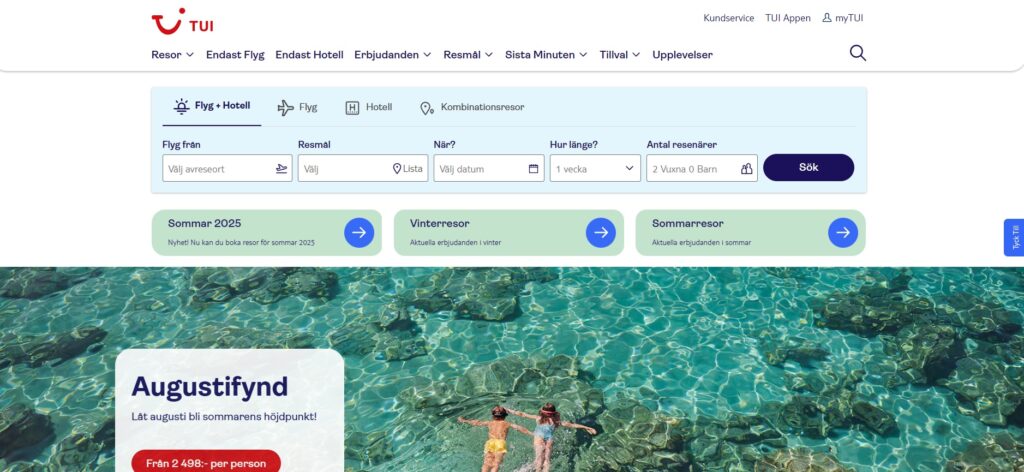Expand the Sista Minuten menu
The image size is (1024, 472).
(x=546, y=55)
